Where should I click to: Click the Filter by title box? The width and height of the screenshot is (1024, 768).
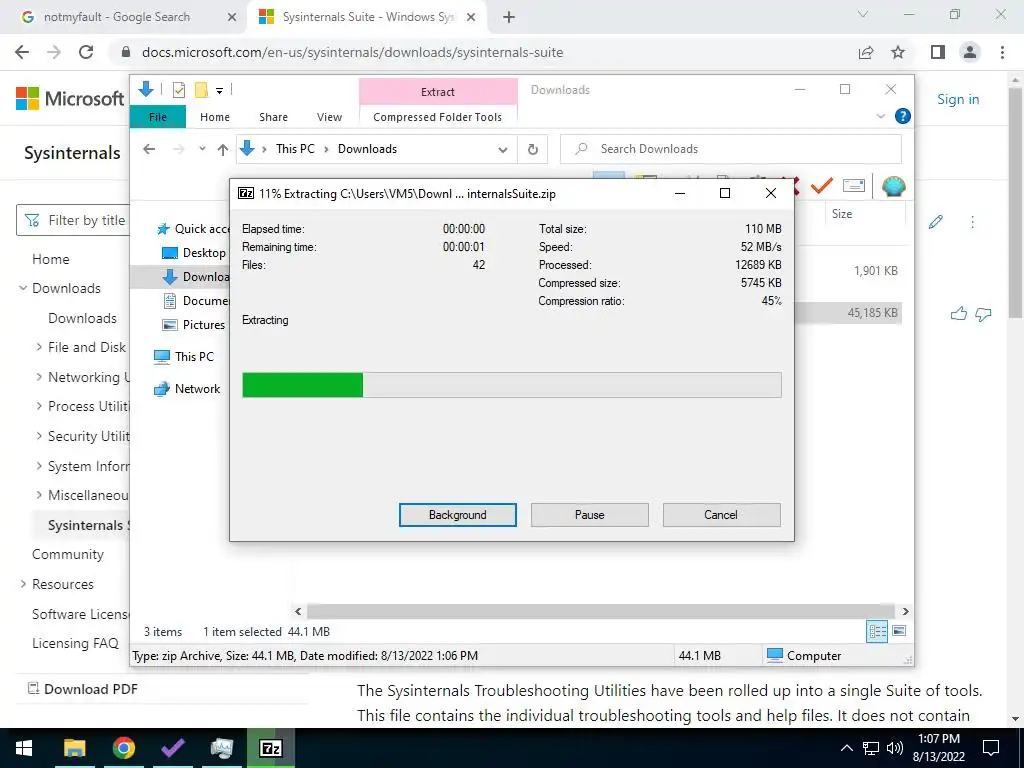73,221
